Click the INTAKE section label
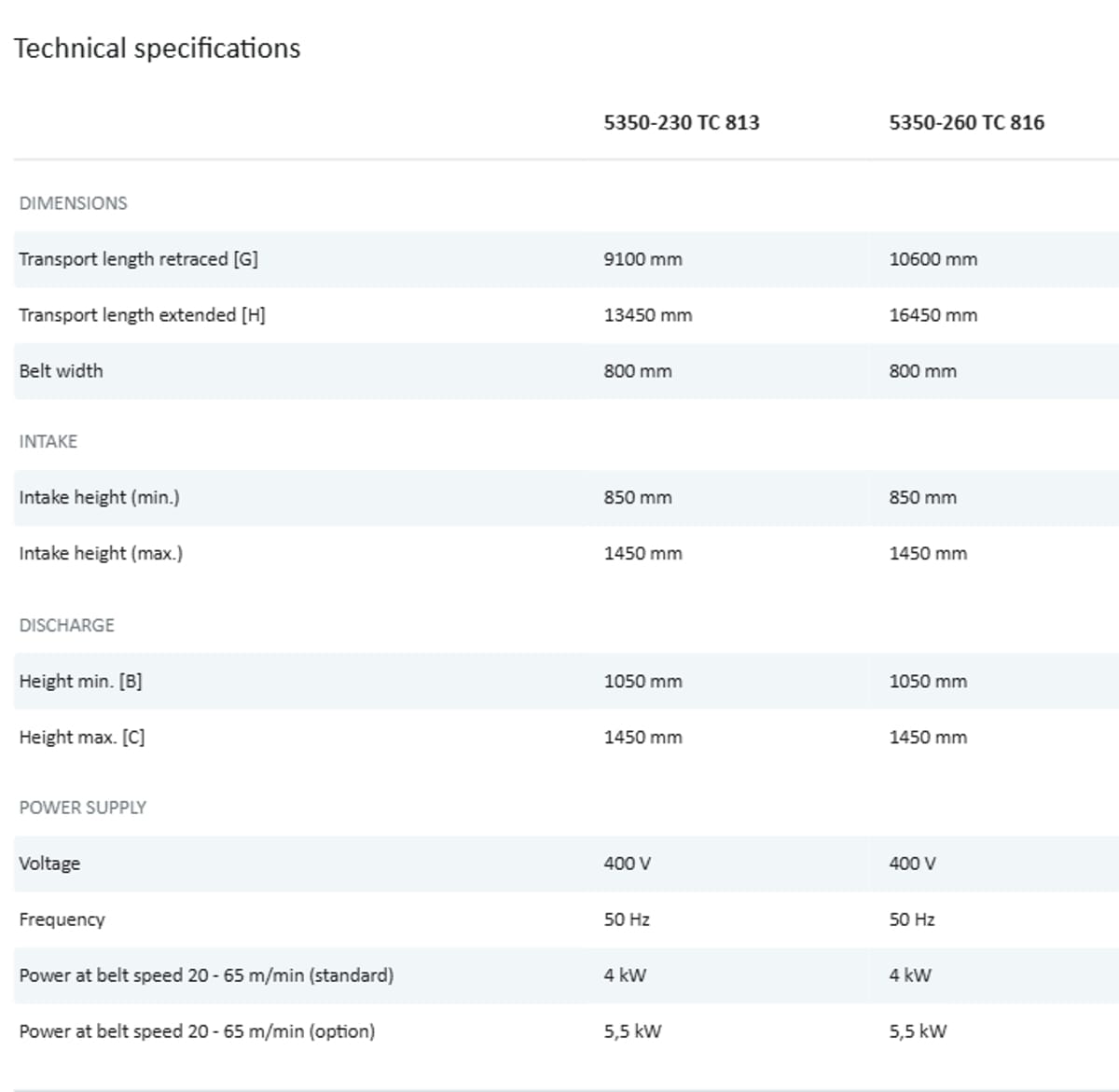This screenshot has width=1119, height=1092. [x=48, y=442]
